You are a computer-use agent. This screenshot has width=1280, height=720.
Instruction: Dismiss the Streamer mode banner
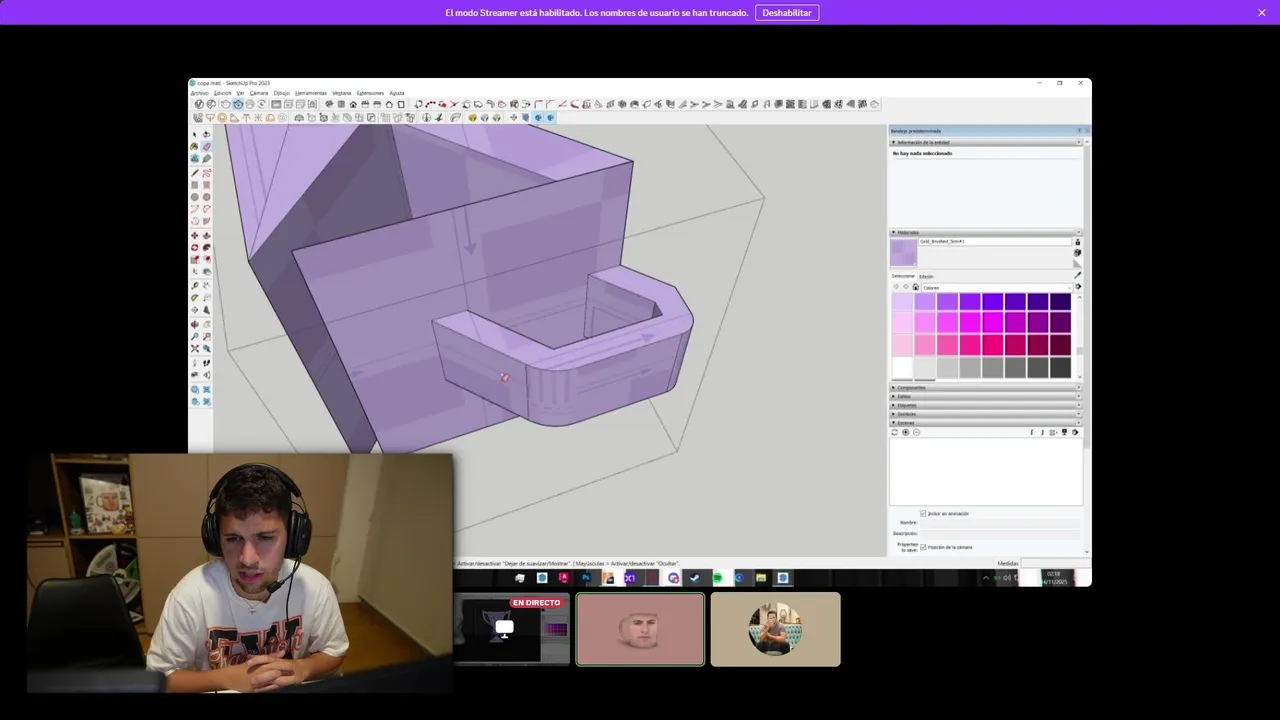(x=1262, y=13)
